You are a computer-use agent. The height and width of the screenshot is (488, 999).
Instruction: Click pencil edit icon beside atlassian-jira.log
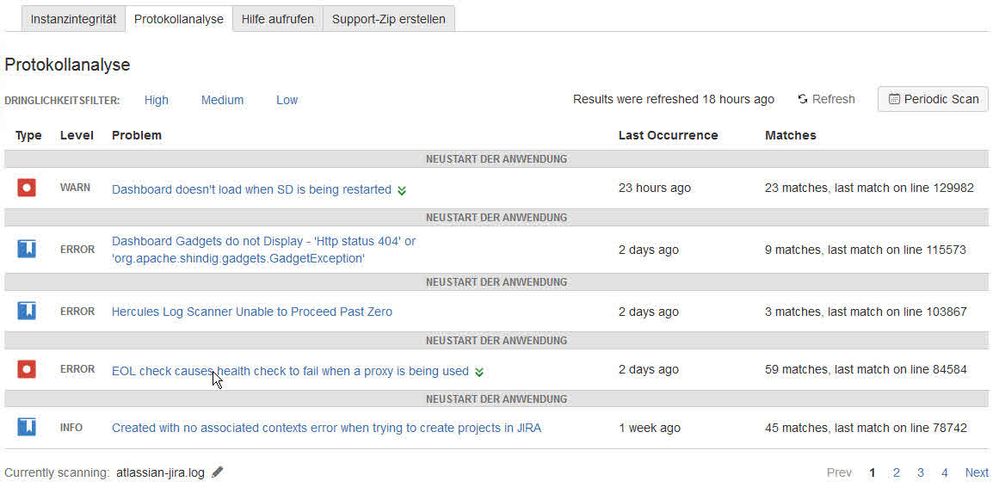tap(218, 472)
